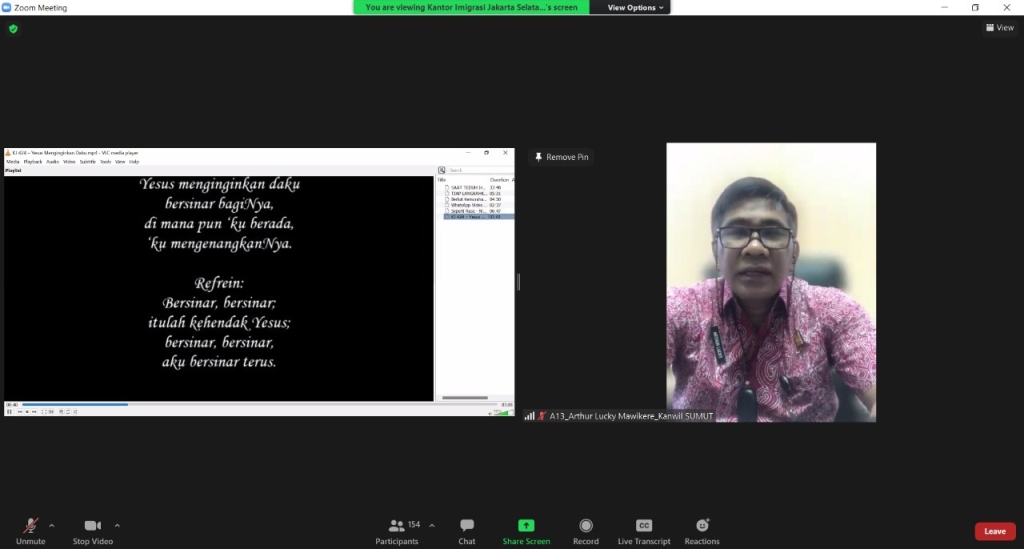Viewport: 1024px width, 549px height.
Task: Open video options arrow beside Stop Video
Action: [118, 525]
